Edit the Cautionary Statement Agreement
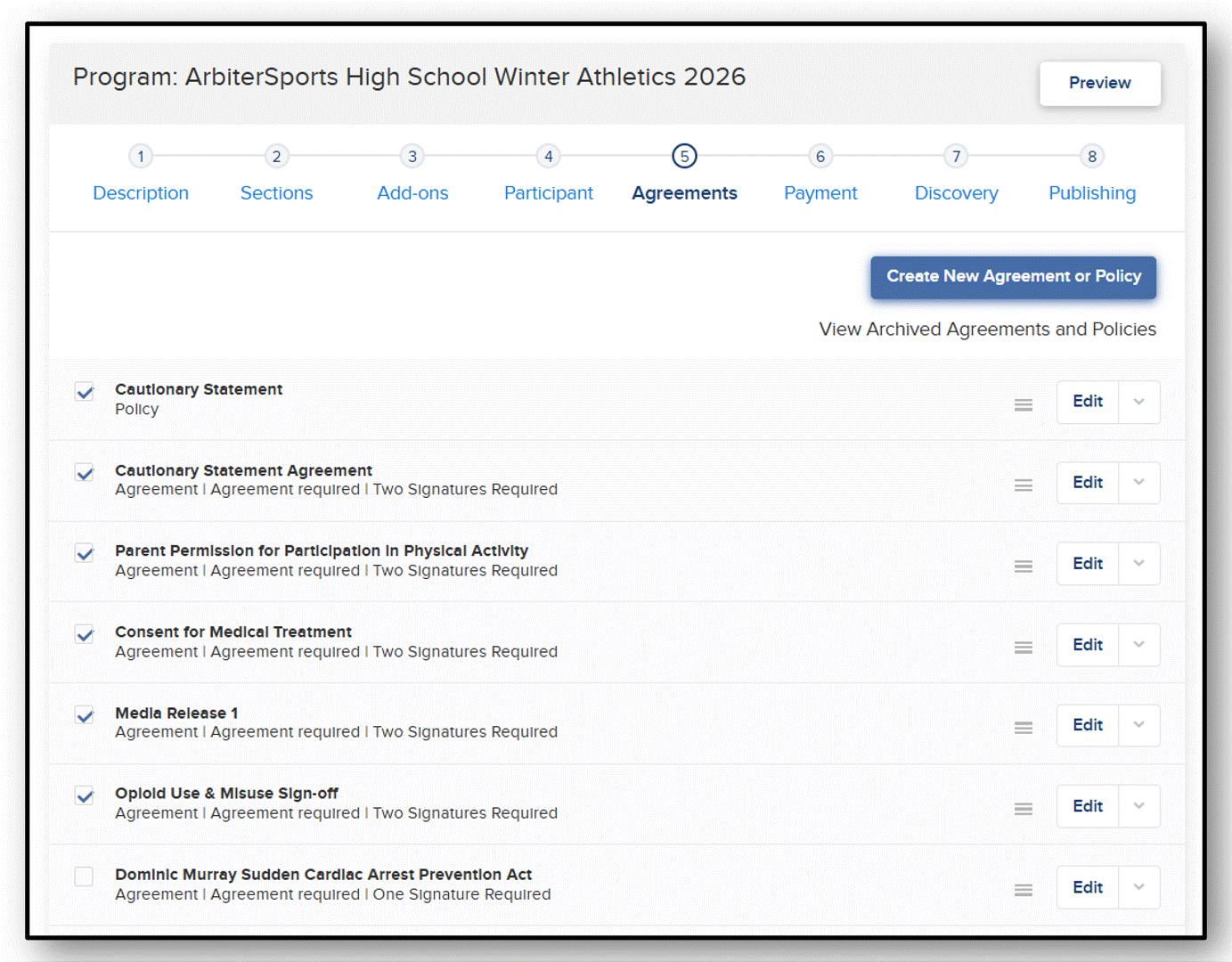Viewport: 1232px width, 962px height. tap(1088, 483)
